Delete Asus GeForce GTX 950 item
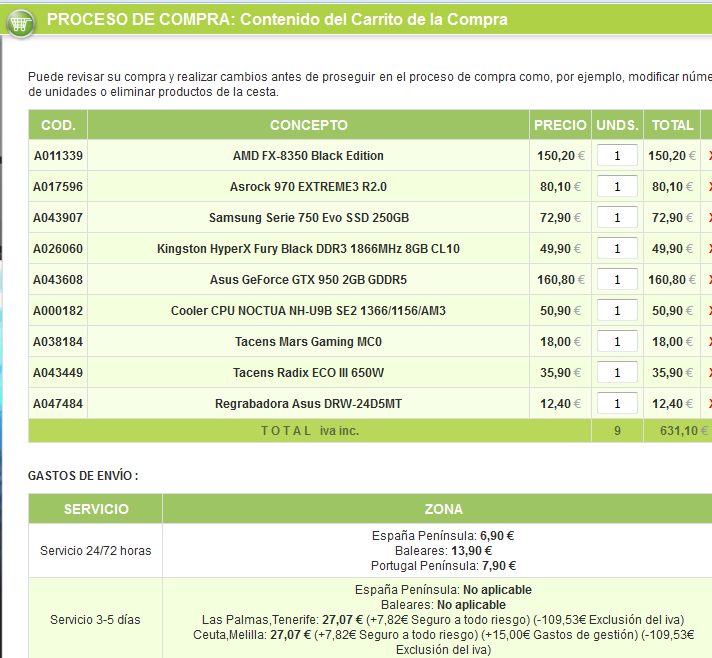Viewport: 712px width, 658px height. coord(710,280)
